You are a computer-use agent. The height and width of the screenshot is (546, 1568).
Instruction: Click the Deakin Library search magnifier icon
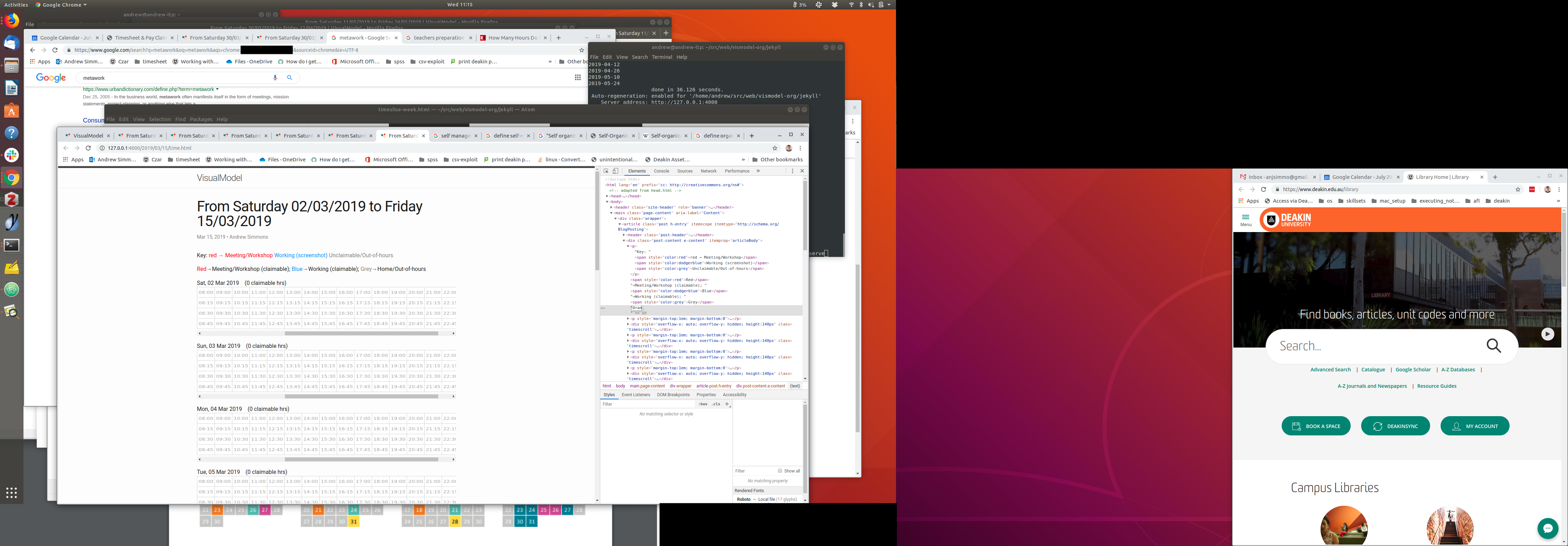tap(1494, 346)
